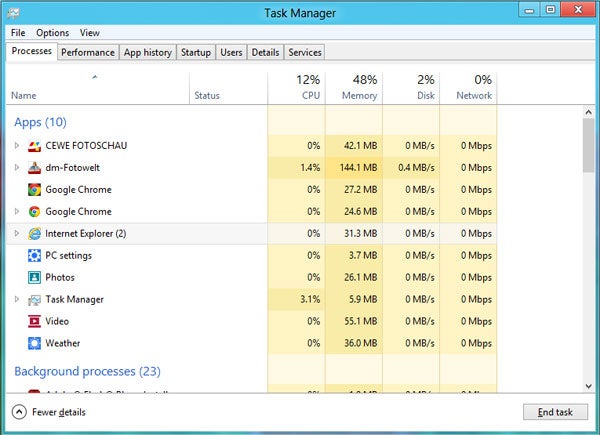This screenshot has height=435, width=600.
Task: Switch to the Performance tab
Action: coord(87,52)
